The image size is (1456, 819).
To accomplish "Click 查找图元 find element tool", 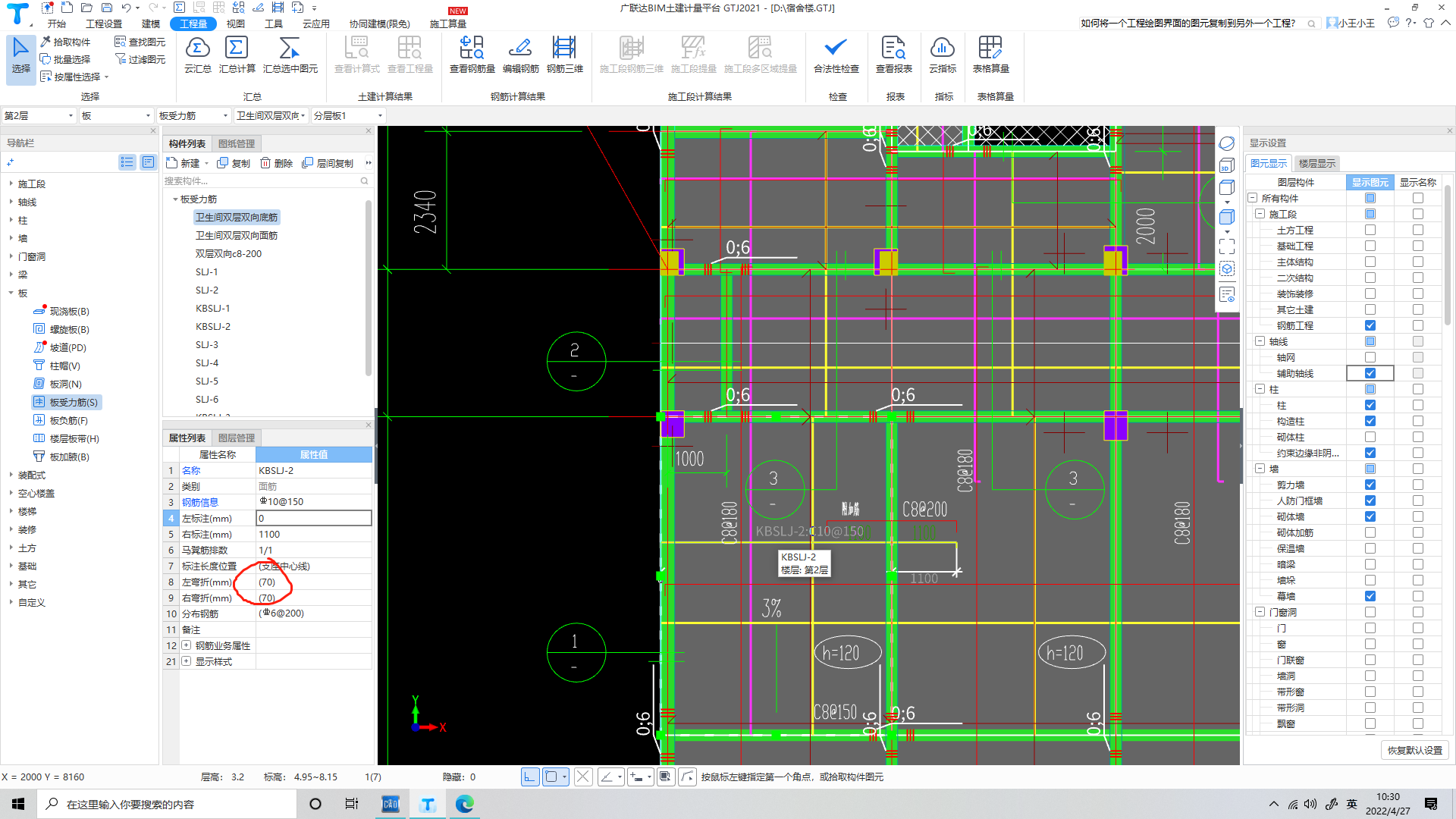I will coord(140,42).
